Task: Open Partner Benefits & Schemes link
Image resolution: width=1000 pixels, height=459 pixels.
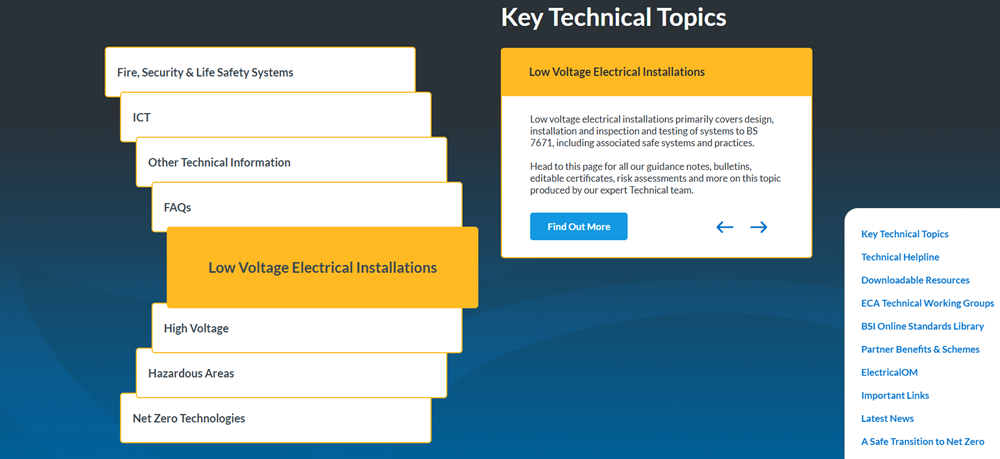Action: click(x=920, y=349)
